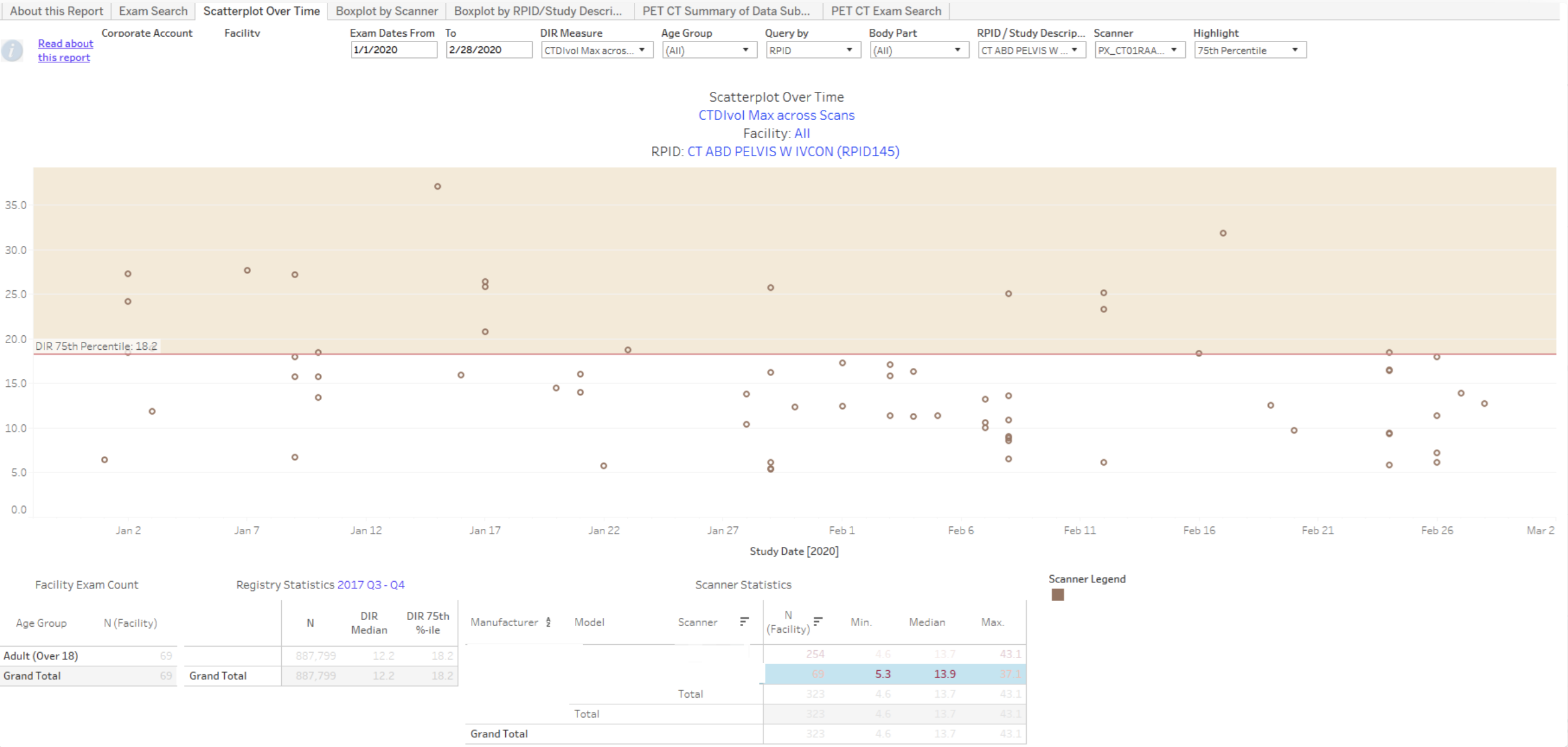Click the Read about this report link

coord(65,50)
